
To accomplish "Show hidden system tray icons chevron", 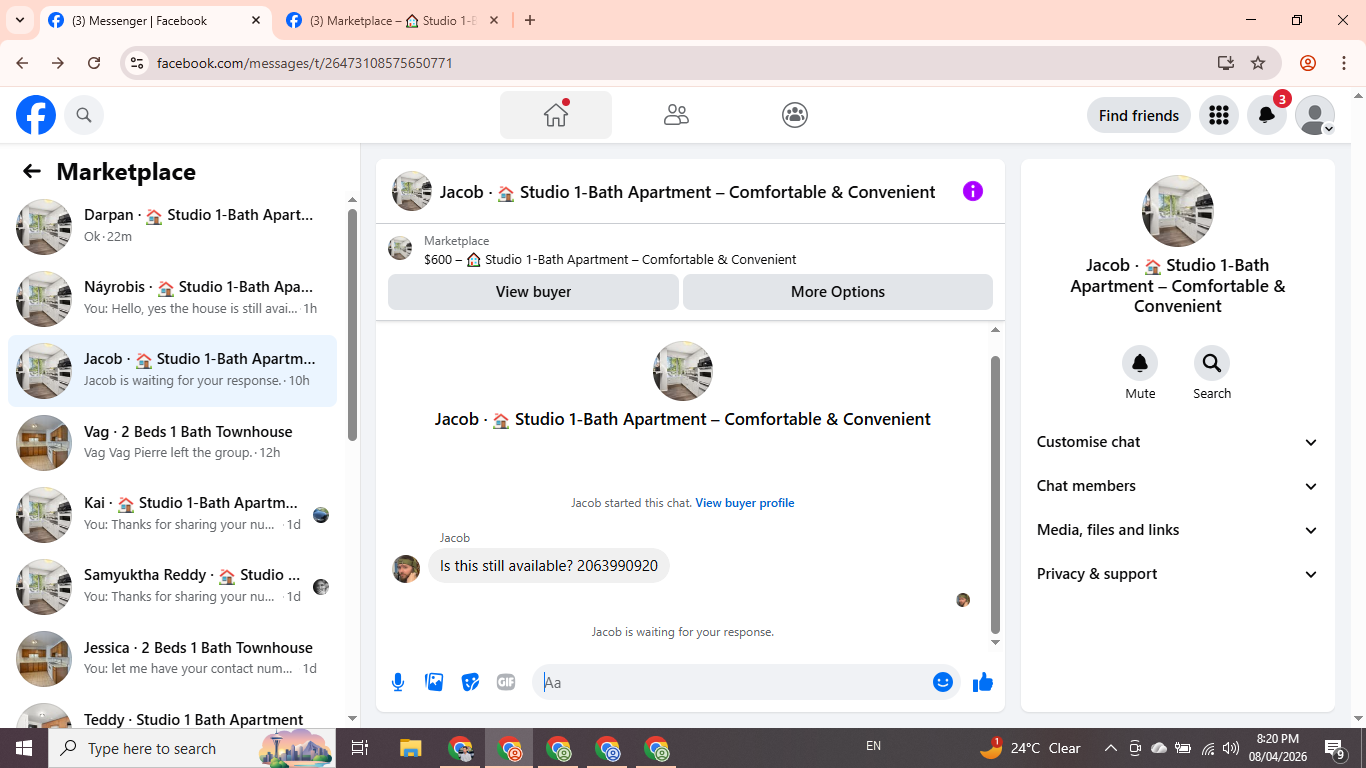I will coord(1111,748).
